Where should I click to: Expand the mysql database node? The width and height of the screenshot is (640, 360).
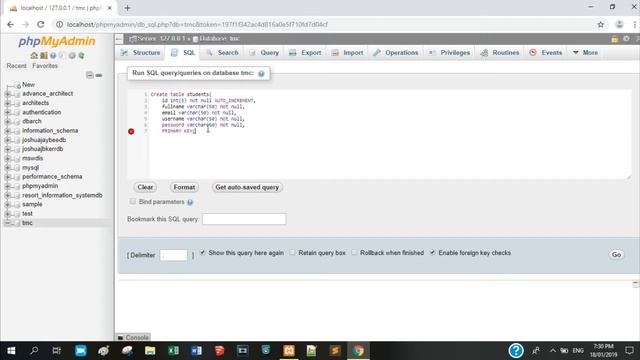point(7,168)
